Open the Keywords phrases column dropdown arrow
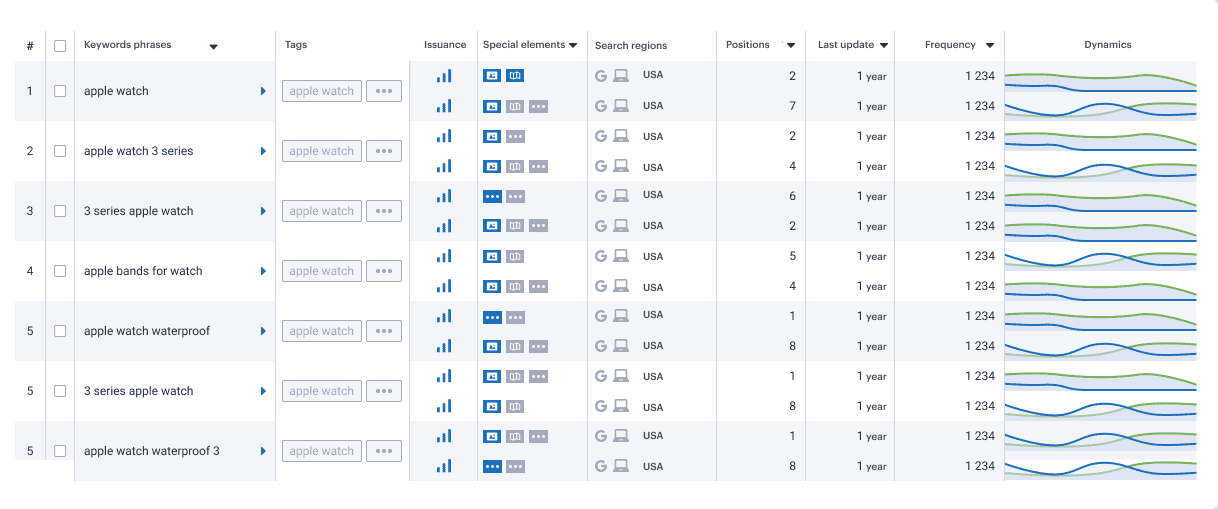The height and width of the screenshot is (509, 1218). tap(213, 46)
